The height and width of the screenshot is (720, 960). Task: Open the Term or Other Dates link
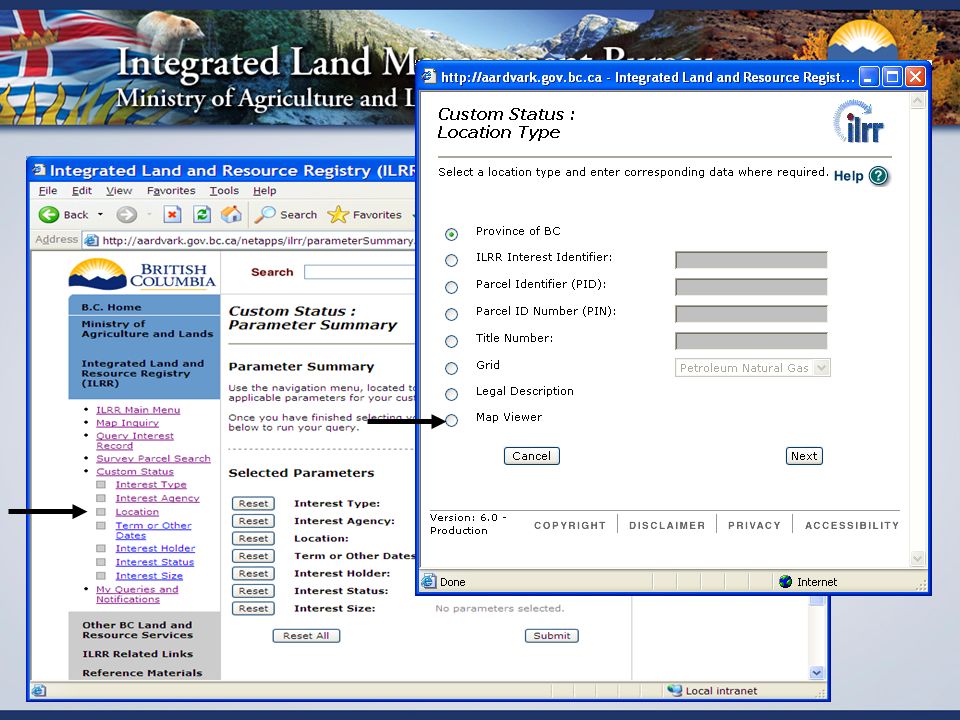pyautogui.click(x=154, y=530)
